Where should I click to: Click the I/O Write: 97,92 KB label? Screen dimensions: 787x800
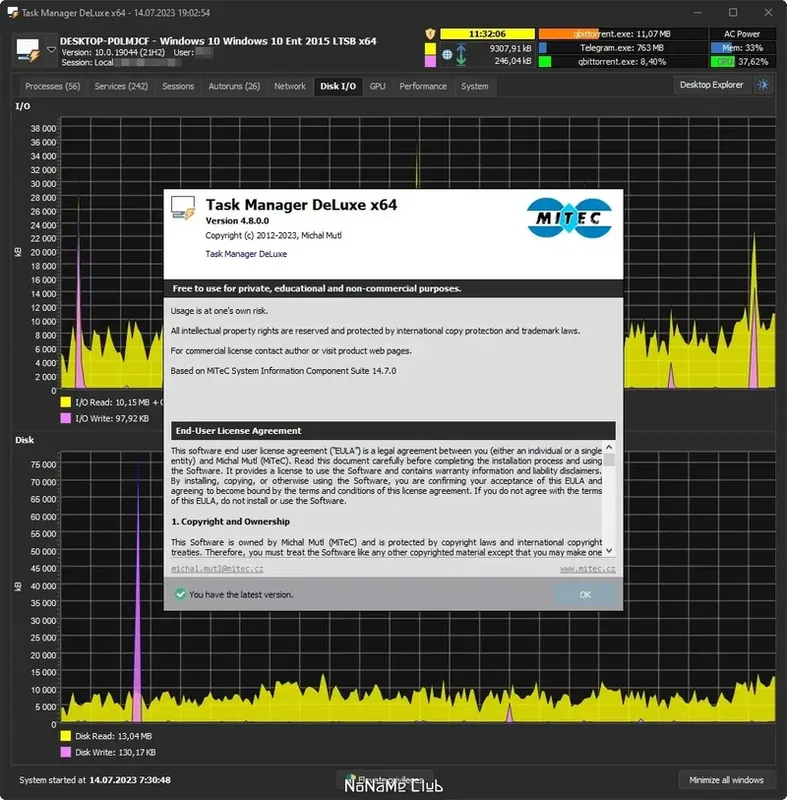(x=112, y=418)
